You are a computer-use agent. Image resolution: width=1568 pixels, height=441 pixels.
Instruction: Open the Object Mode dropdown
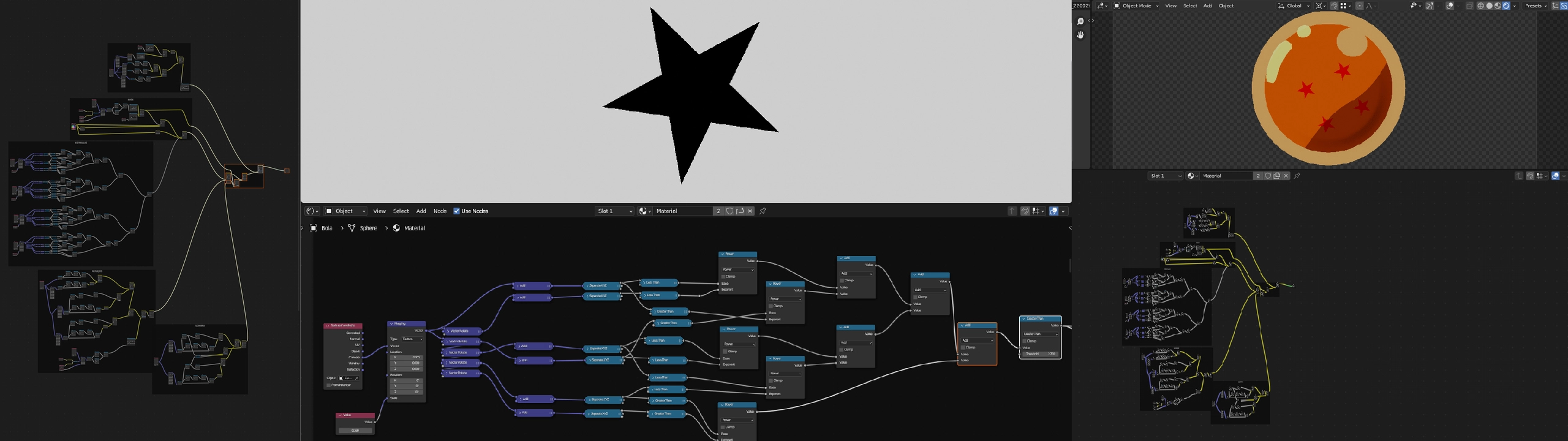[1136, 6]
